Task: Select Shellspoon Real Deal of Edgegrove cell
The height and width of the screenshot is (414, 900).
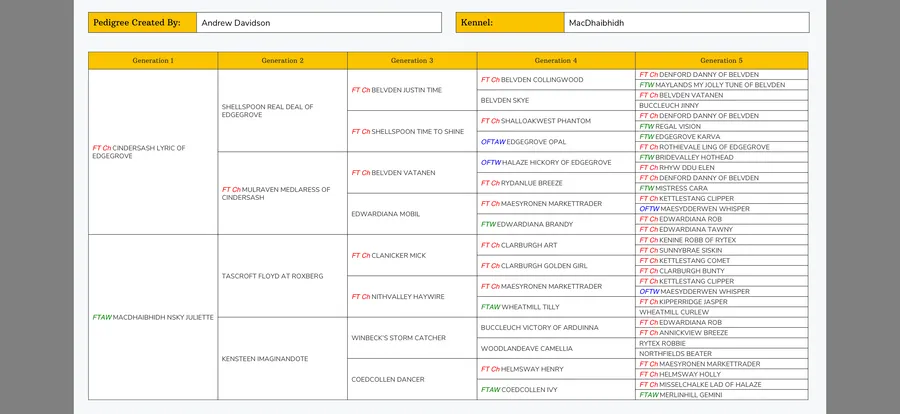Action: (267, 111)
